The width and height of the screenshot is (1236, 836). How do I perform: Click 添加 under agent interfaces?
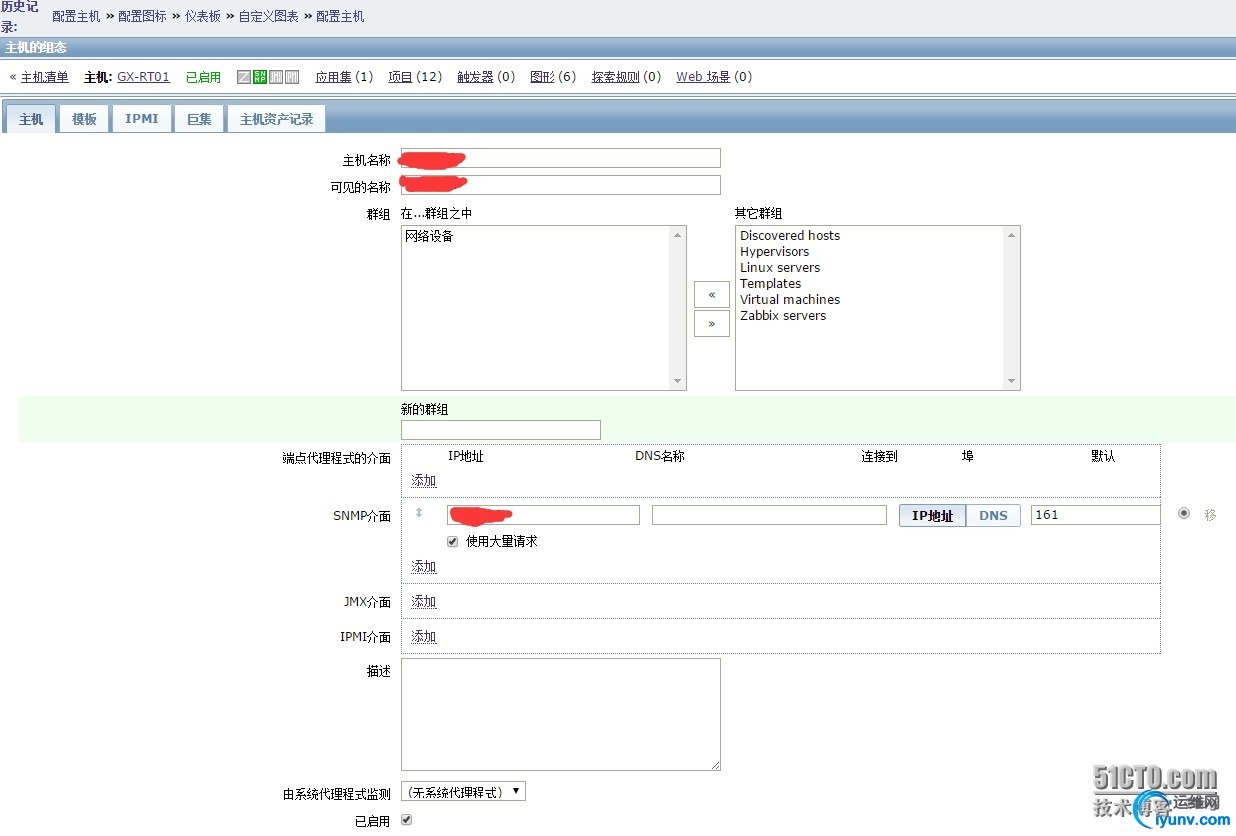point(424,481)
